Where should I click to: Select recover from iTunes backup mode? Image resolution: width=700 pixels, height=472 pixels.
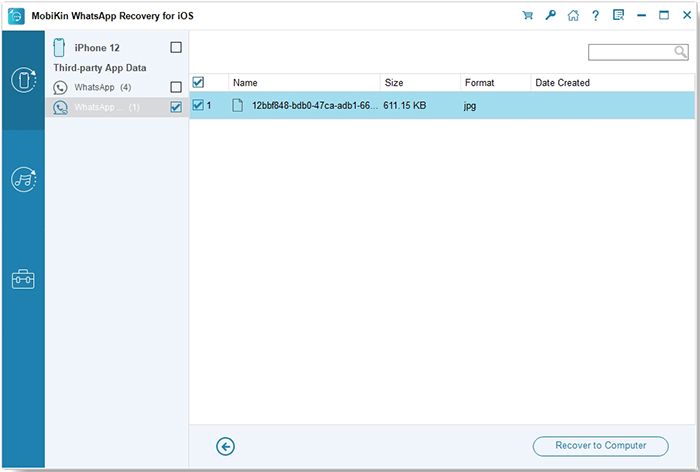pos(23,180)
